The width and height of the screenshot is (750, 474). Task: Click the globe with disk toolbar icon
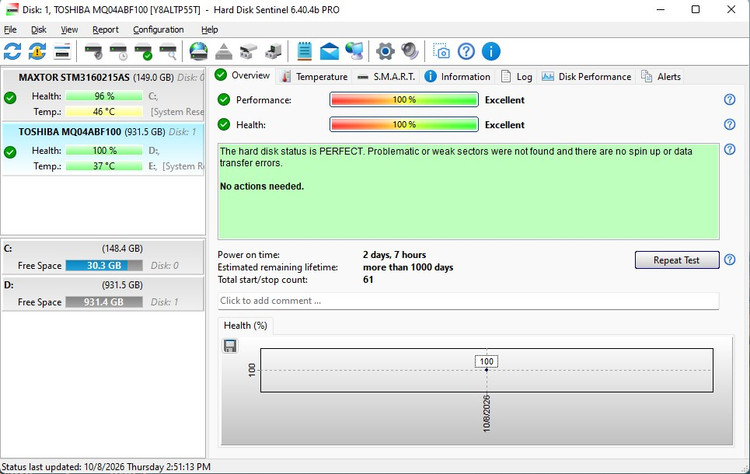pyautogui.click(x=199, y=51)
